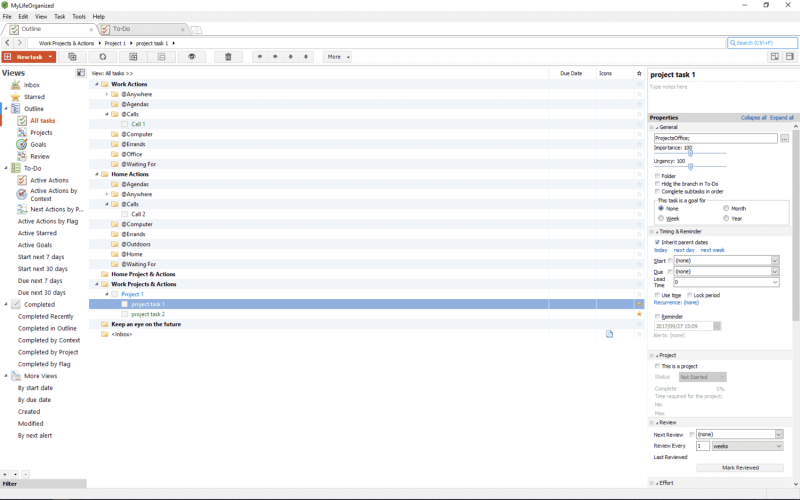Image resolution: width=800 pixels, height=500 pixels.
Task: Open the Inbox view icon
Action: (x=16, y=85)
